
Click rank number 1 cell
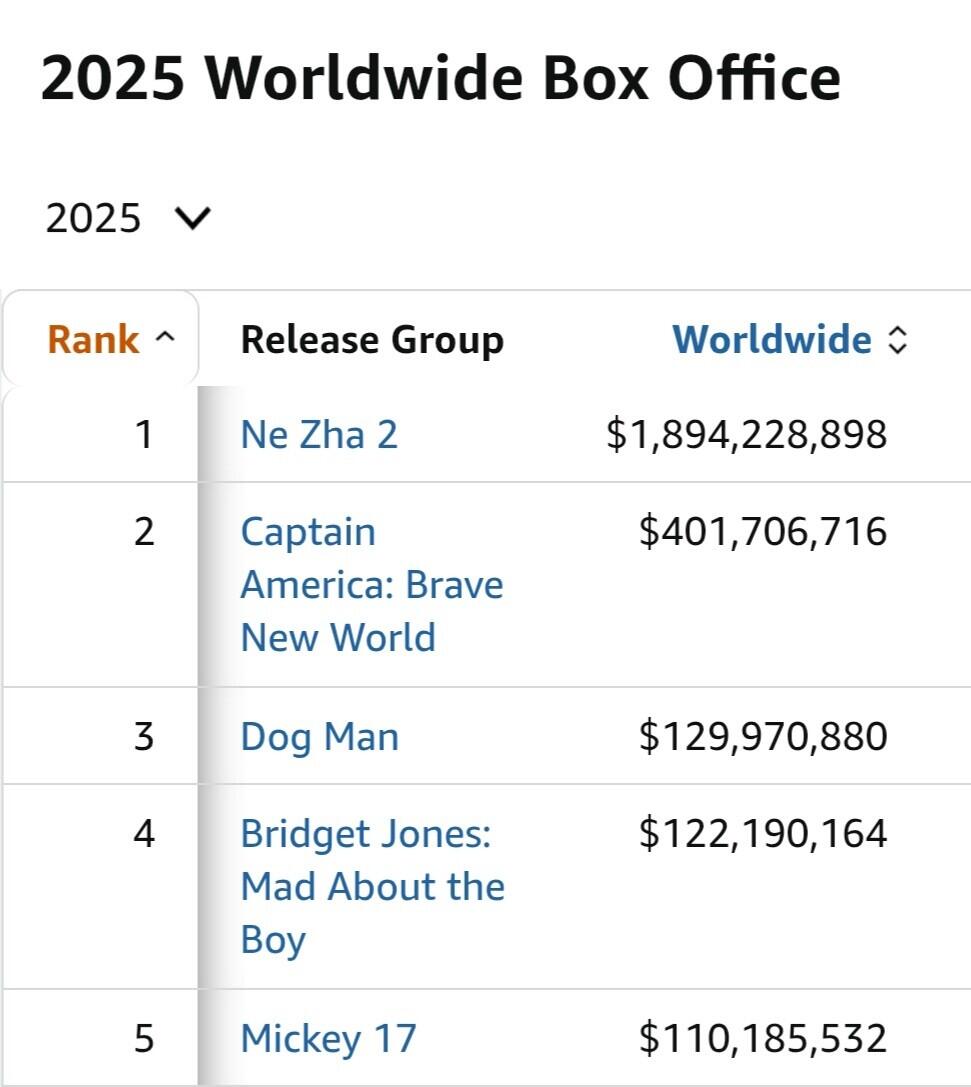click(x=144, y=434)
